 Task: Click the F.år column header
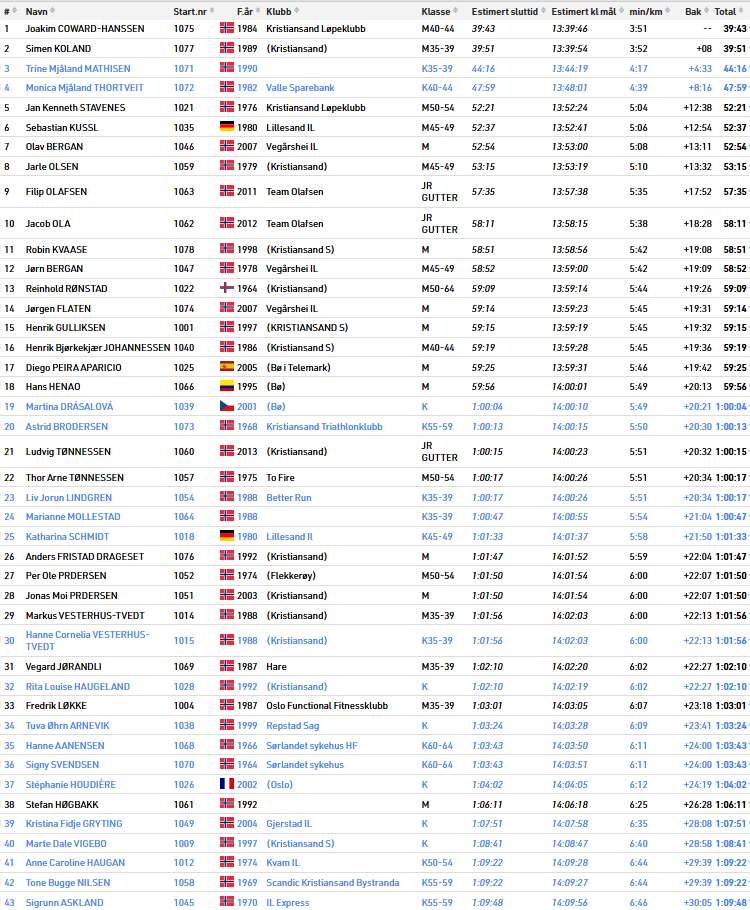pos(245,11)
